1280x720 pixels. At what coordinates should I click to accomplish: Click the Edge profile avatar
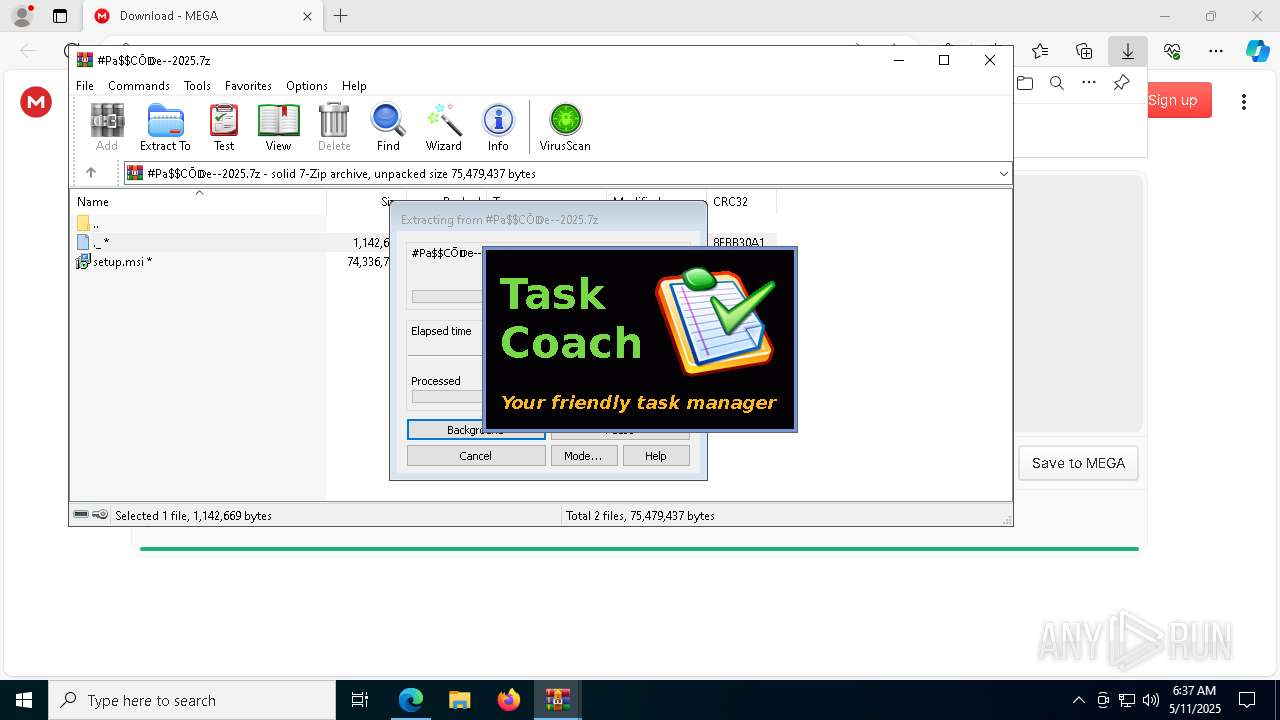(22, 16)
